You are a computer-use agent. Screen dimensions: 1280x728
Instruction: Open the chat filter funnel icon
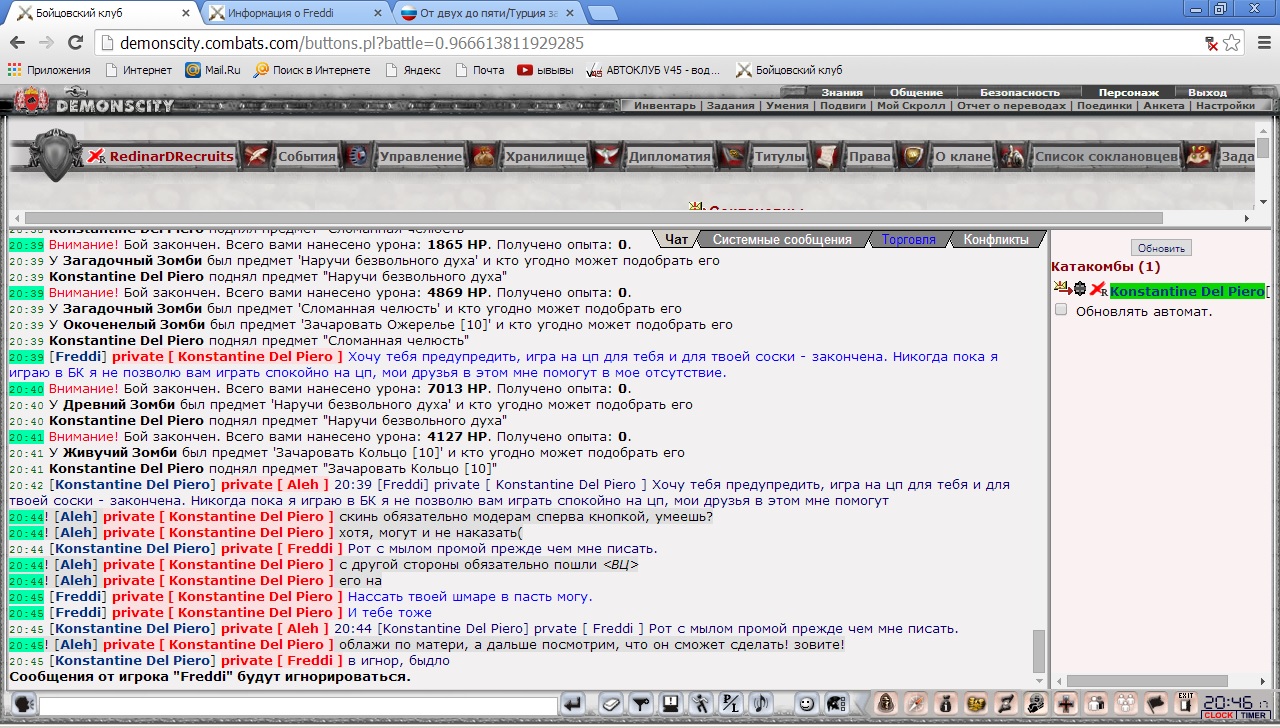pos(641,703)
